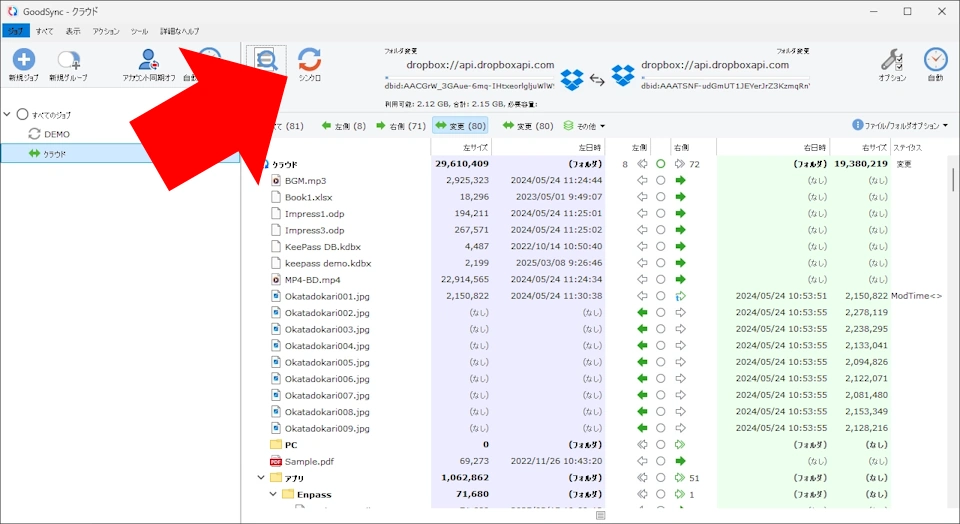Click green circle on クラウド root row
The height and width of the screenshot is (524, 960).
(x=661, y=164)
